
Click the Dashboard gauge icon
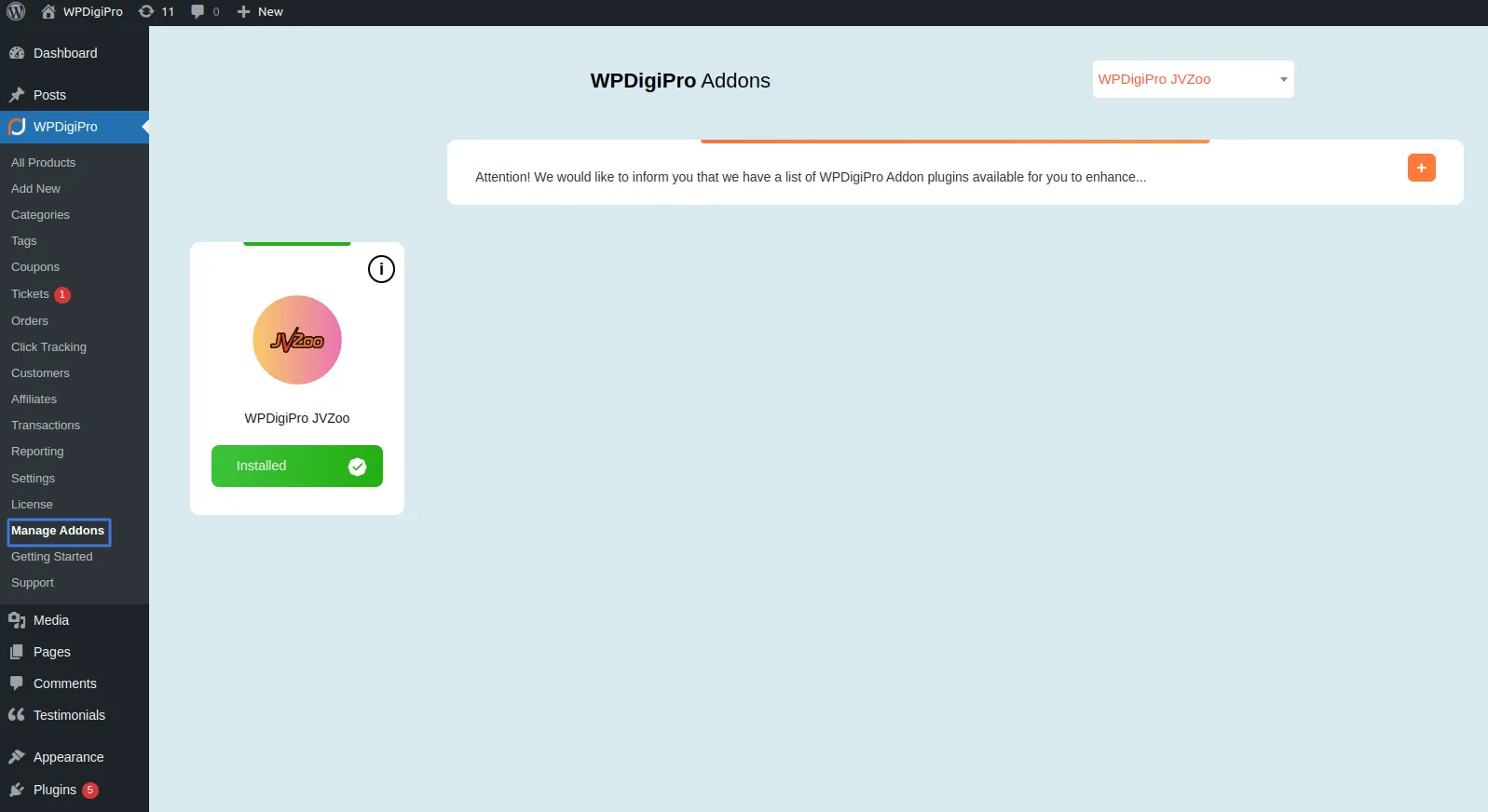17,53
